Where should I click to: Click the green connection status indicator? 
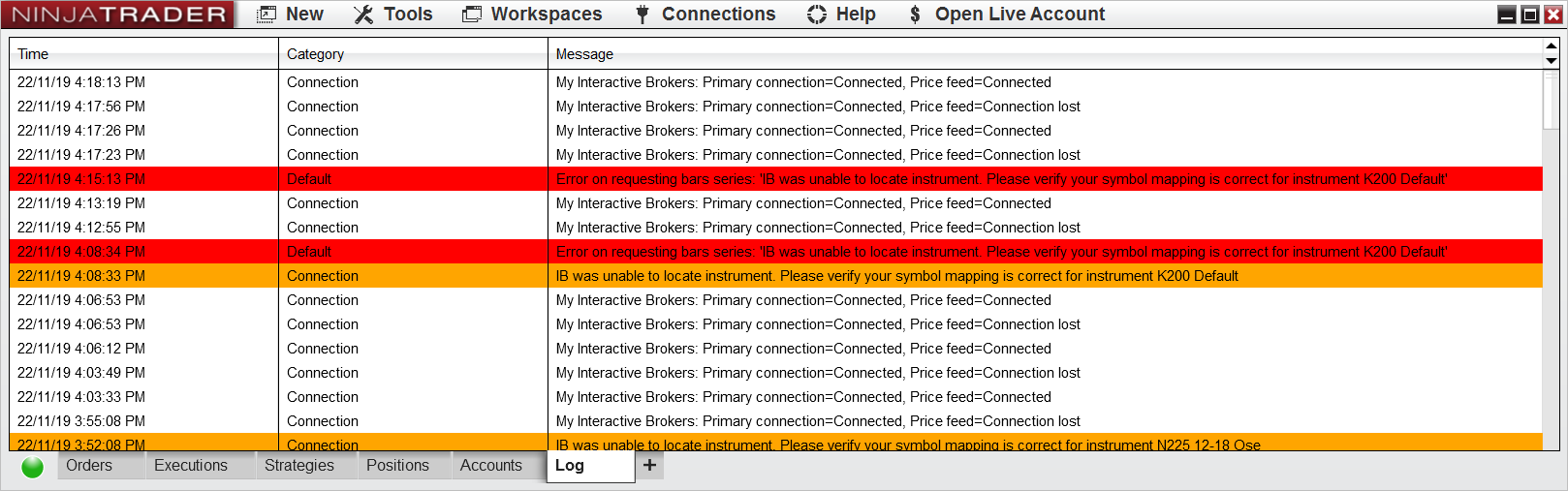[x=32, y=467]
